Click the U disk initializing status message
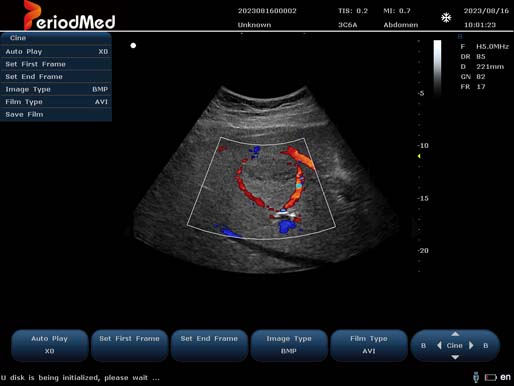This screenshot has width=514, height=386. pos(80,378)
